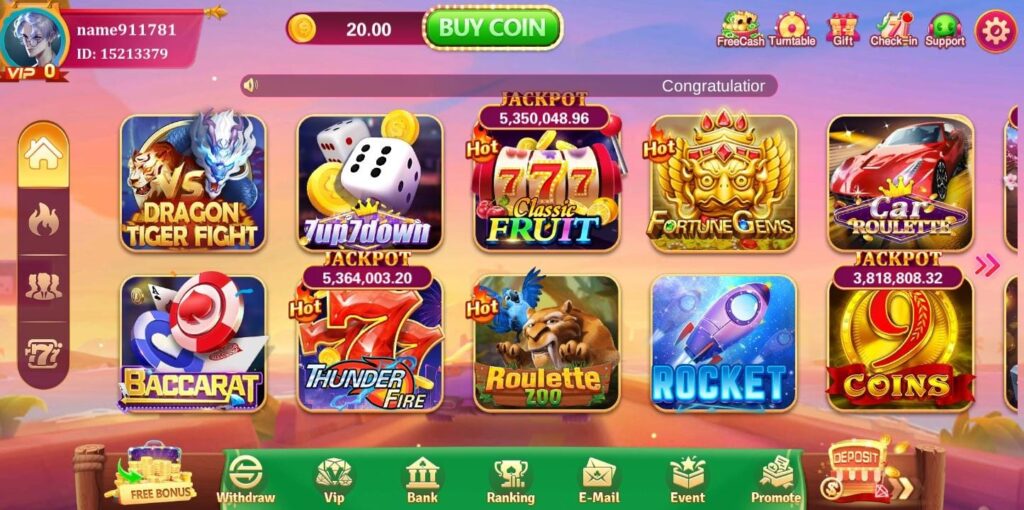Open multiplayer games sidebar icon

[x=43, y=287]
